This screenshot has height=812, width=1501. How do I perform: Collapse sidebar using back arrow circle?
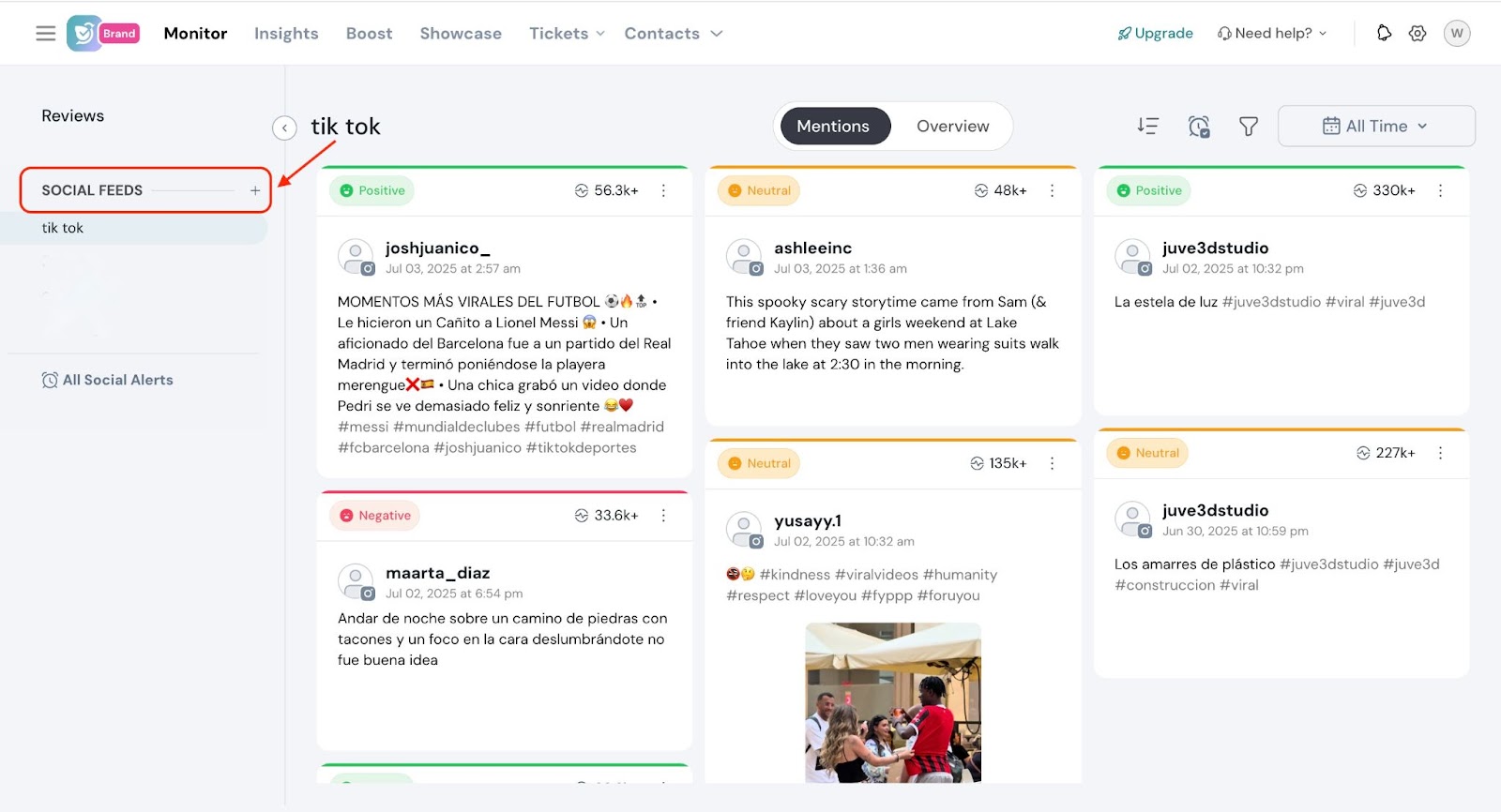284,128
